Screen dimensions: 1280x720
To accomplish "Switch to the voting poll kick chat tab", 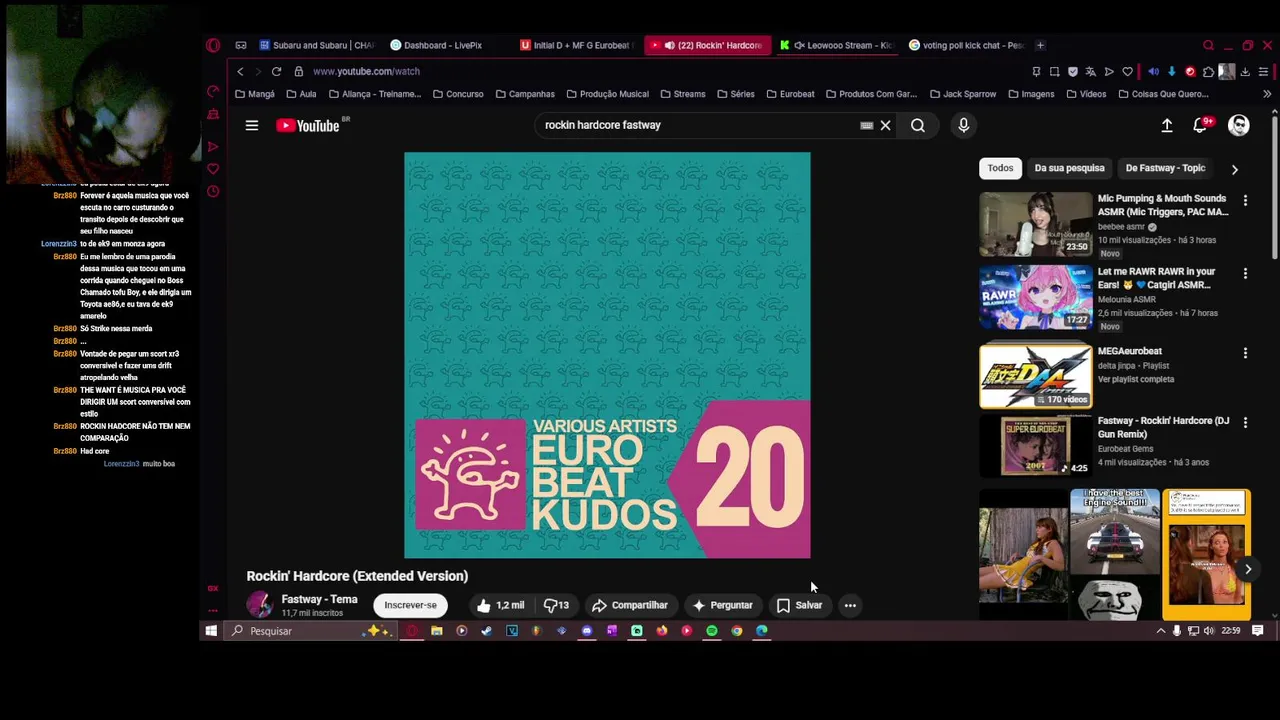I will click(x=967, y=45).
